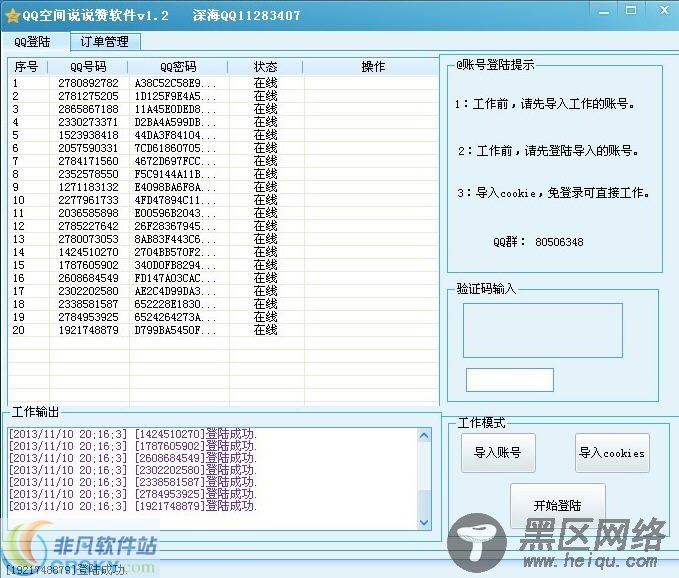The image size is (679, 578).
Task: Select row with QQ 2784171560
Action: pos(223,161)
